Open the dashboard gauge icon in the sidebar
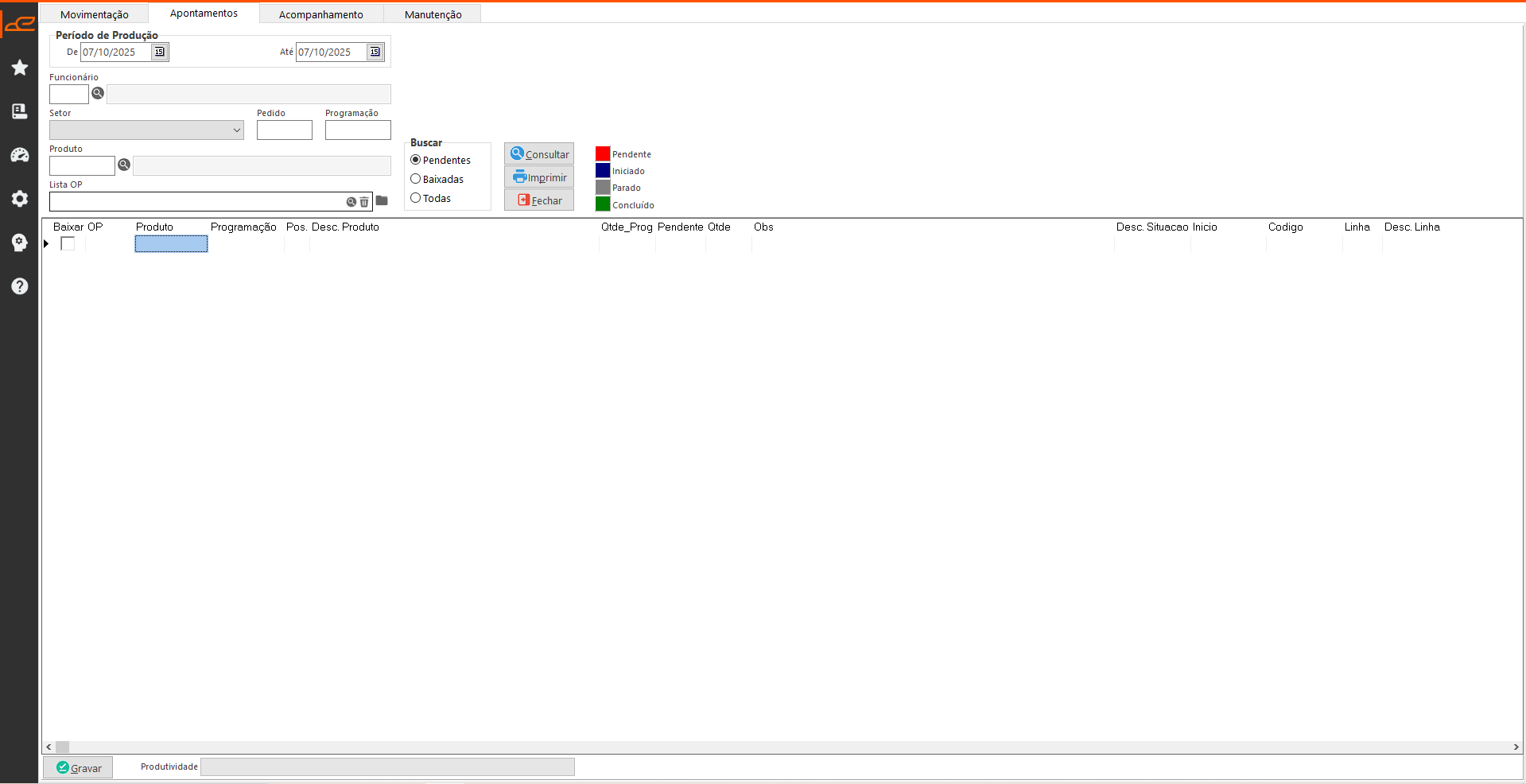Viewport: 1526px width, 784px height. [x=20, y=155]
